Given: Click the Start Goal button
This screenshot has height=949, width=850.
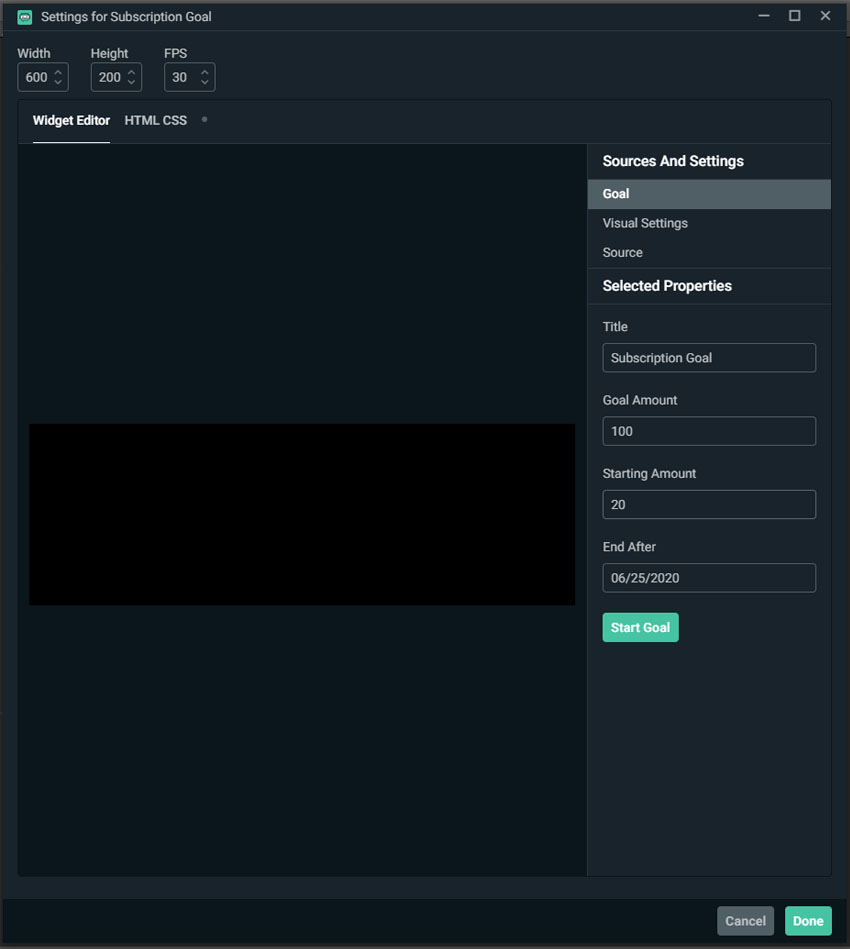Looking at the screenshot, I should pos(641,628).
